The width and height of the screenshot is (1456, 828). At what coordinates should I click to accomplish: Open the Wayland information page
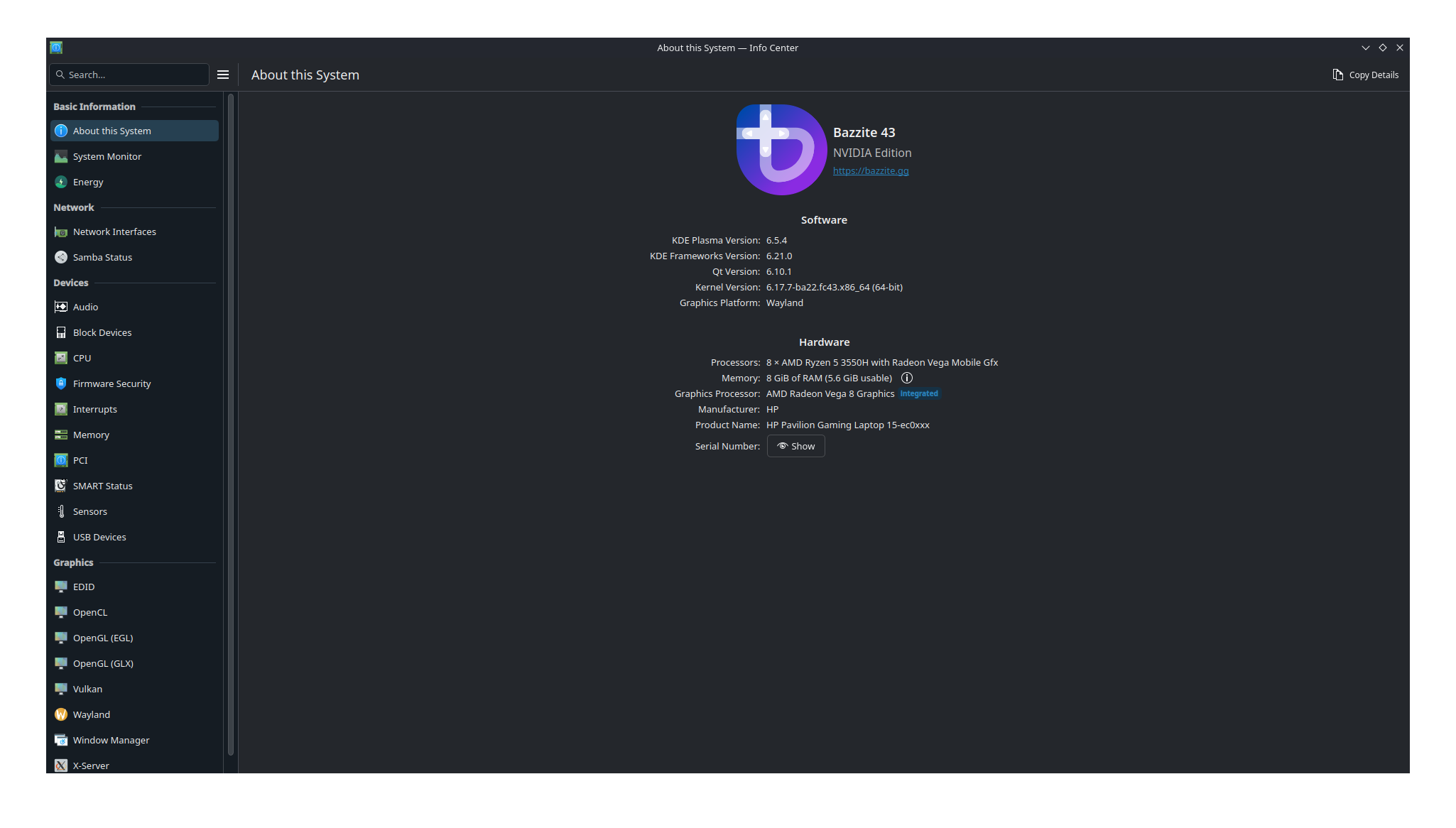[x=91, y=714]
